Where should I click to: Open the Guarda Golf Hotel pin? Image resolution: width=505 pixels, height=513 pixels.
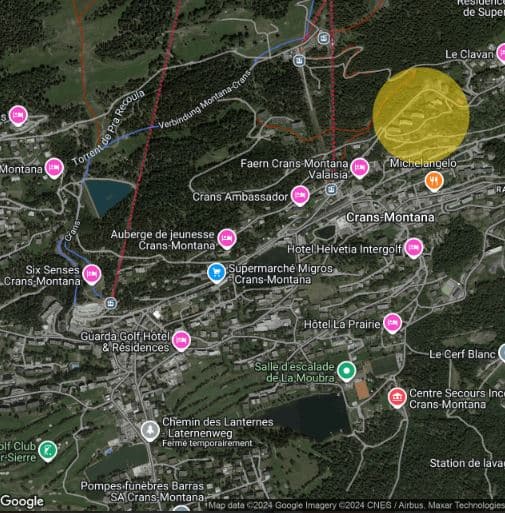(181, 341)
